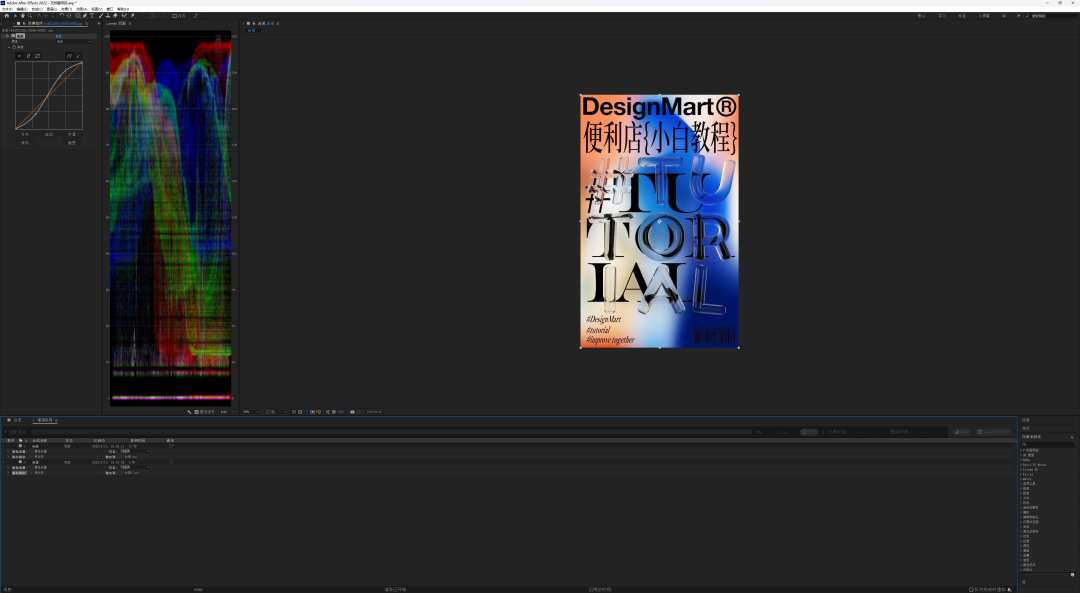Image resolution: width=1080 pixels, height=593 pixels.
Task: Click the show channel color icon in viewer
Action: pos(328,412)
